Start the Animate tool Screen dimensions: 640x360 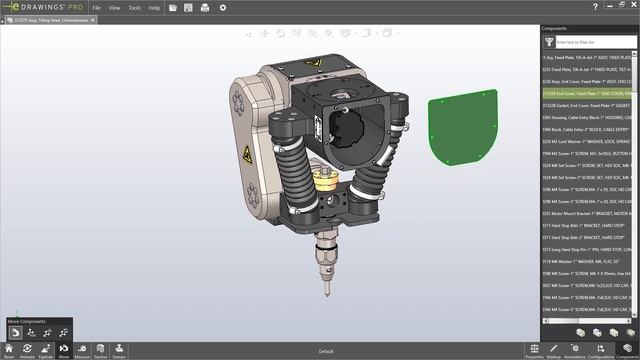pyautogui.click(x=27, y=351)
